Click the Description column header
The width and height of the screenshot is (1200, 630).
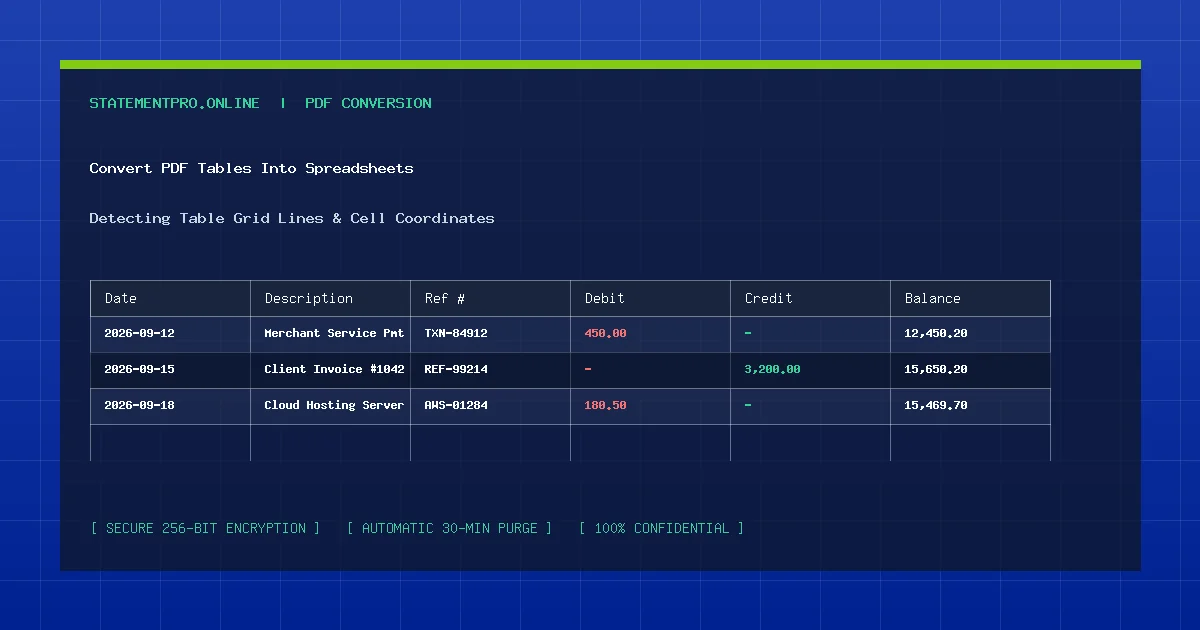pyautogui.click(x=330, y=298)
